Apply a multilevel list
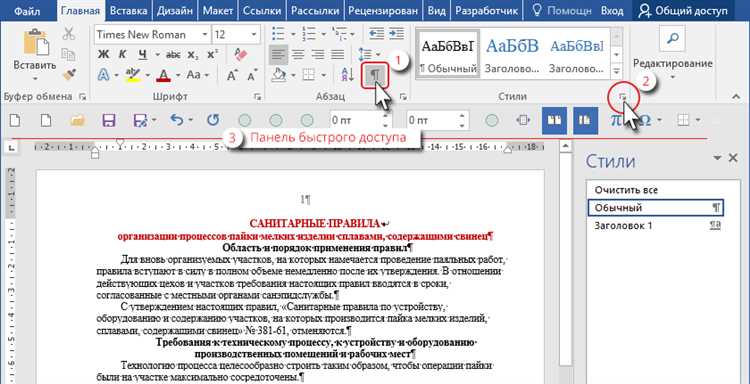750x384 pixels. pos(340,34)
